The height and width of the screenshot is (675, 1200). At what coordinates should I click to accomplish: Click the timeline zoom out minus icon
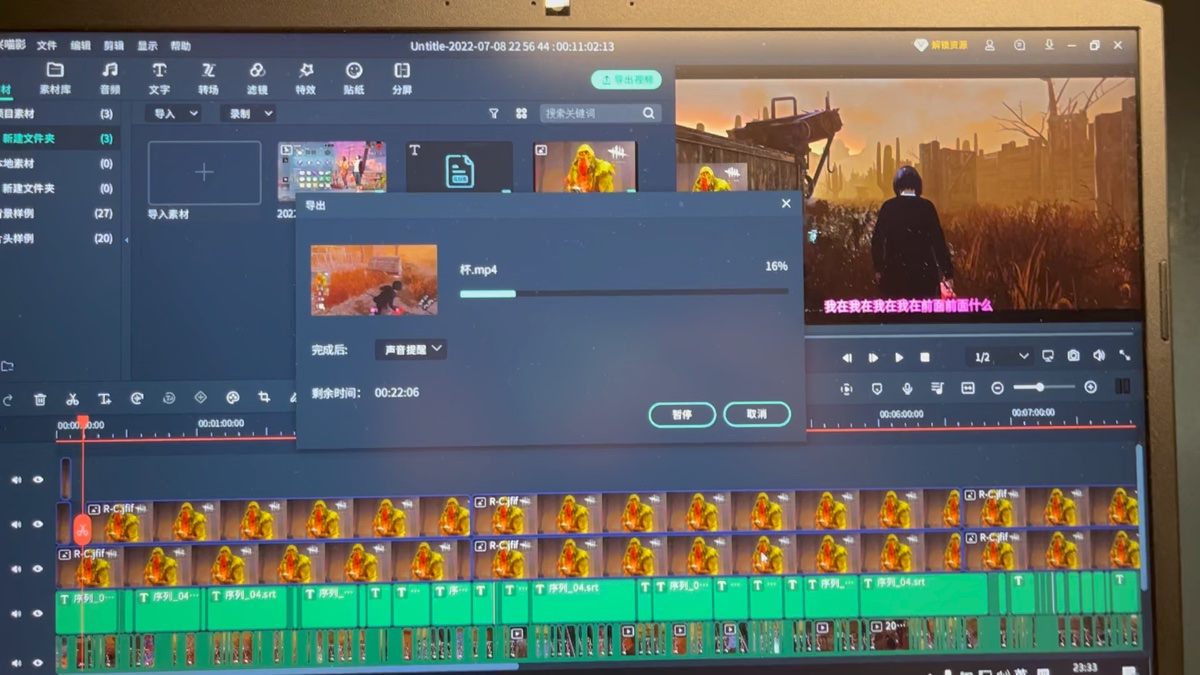[x=997, y=388]
